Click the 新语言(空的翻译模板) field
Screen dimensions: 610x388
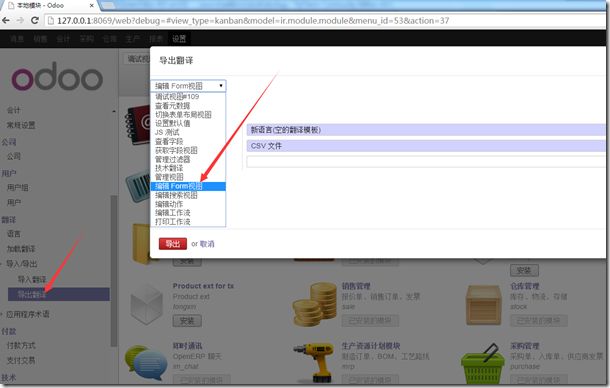tap(426, 130)
